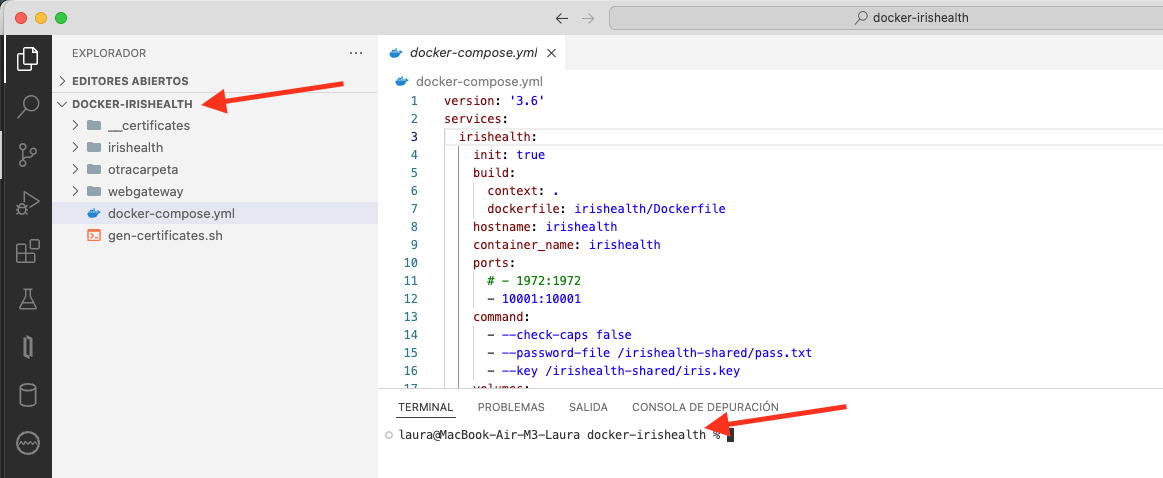
Task: Expand the __certificates folder
Action: pyautogui.click(x=148, y=125)
